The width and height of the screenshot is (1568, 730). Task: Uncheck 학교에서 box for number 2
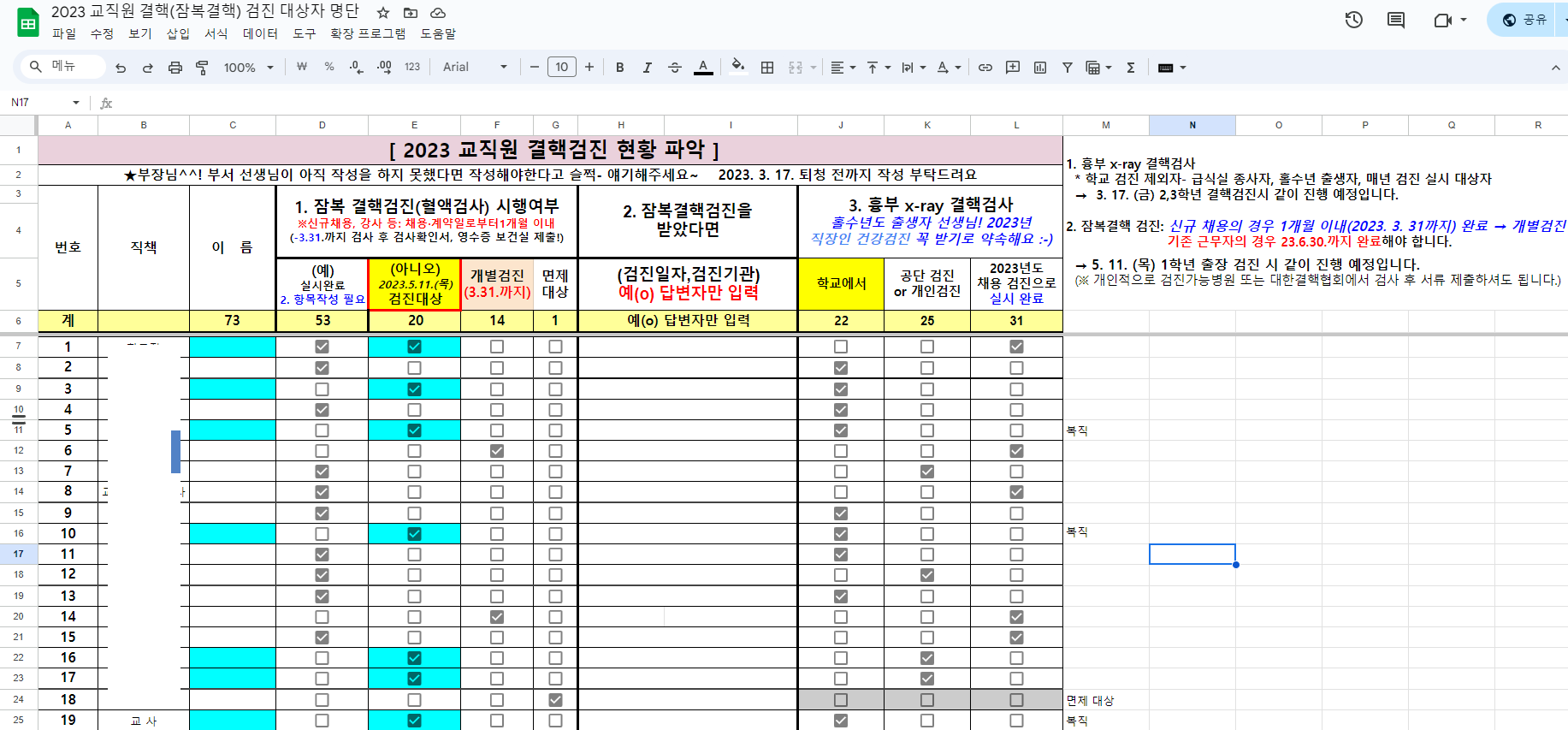click(841, 368)
